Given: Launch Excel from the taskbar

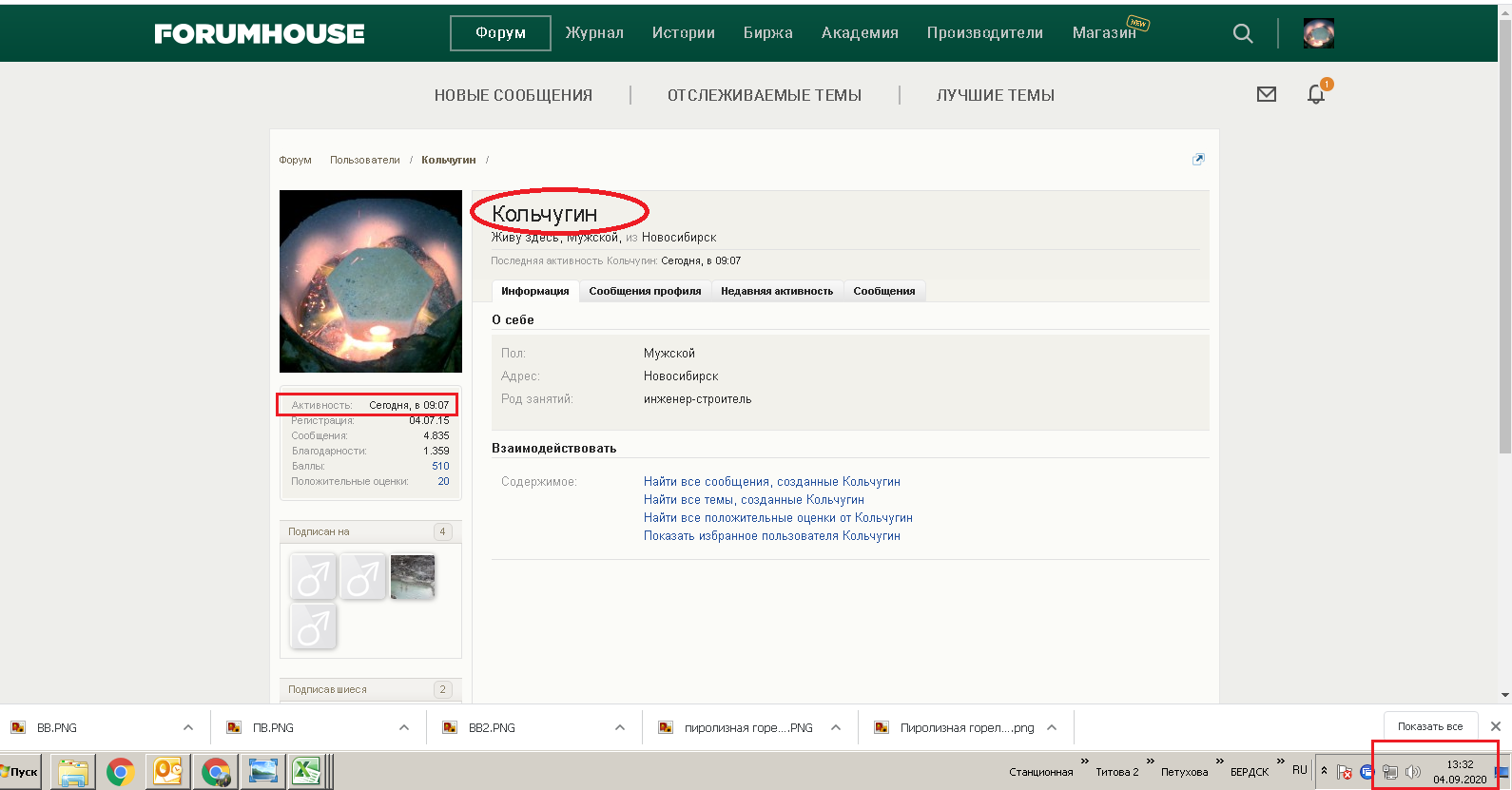Looking at the screenshot, I should [306, 771].
